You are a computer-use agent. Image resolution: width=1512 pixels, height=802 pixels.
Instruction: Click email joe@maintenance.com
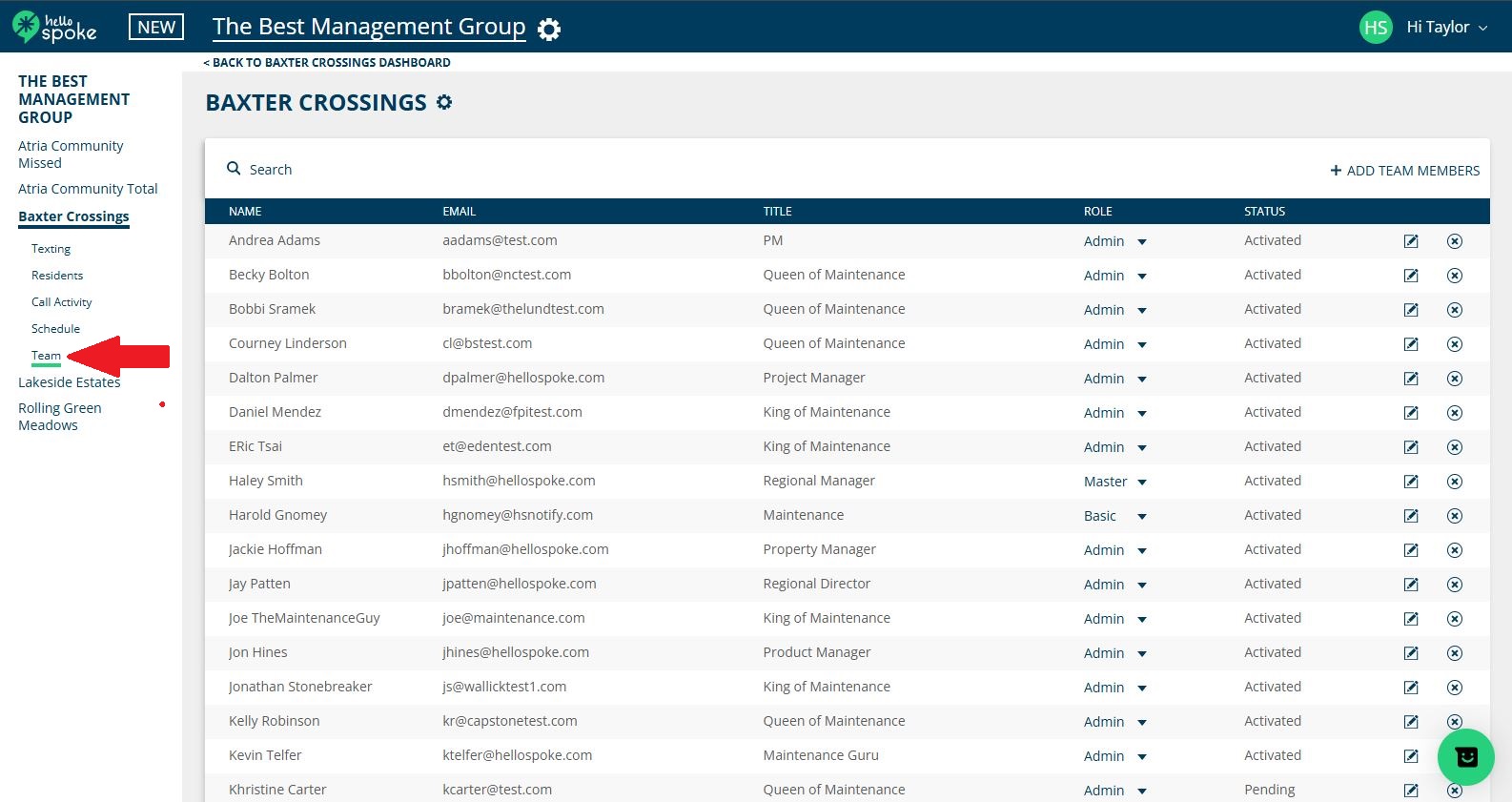(514, 618)
